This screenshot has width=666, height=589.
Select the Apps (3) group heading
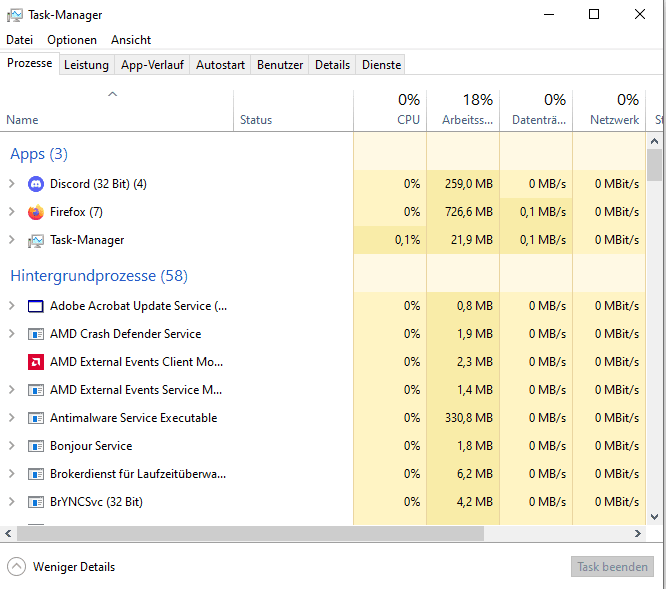tap(39, 154)
